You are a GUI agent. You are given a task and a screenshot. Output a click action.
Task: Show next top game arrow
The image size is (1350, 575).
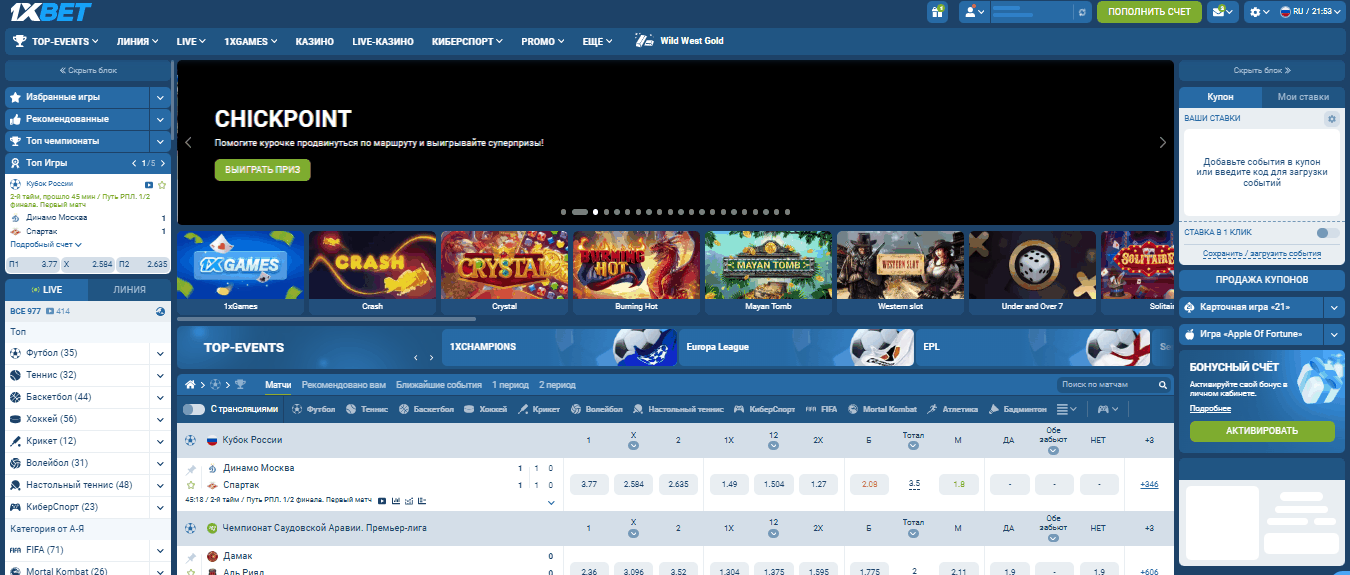click(161, 163)
